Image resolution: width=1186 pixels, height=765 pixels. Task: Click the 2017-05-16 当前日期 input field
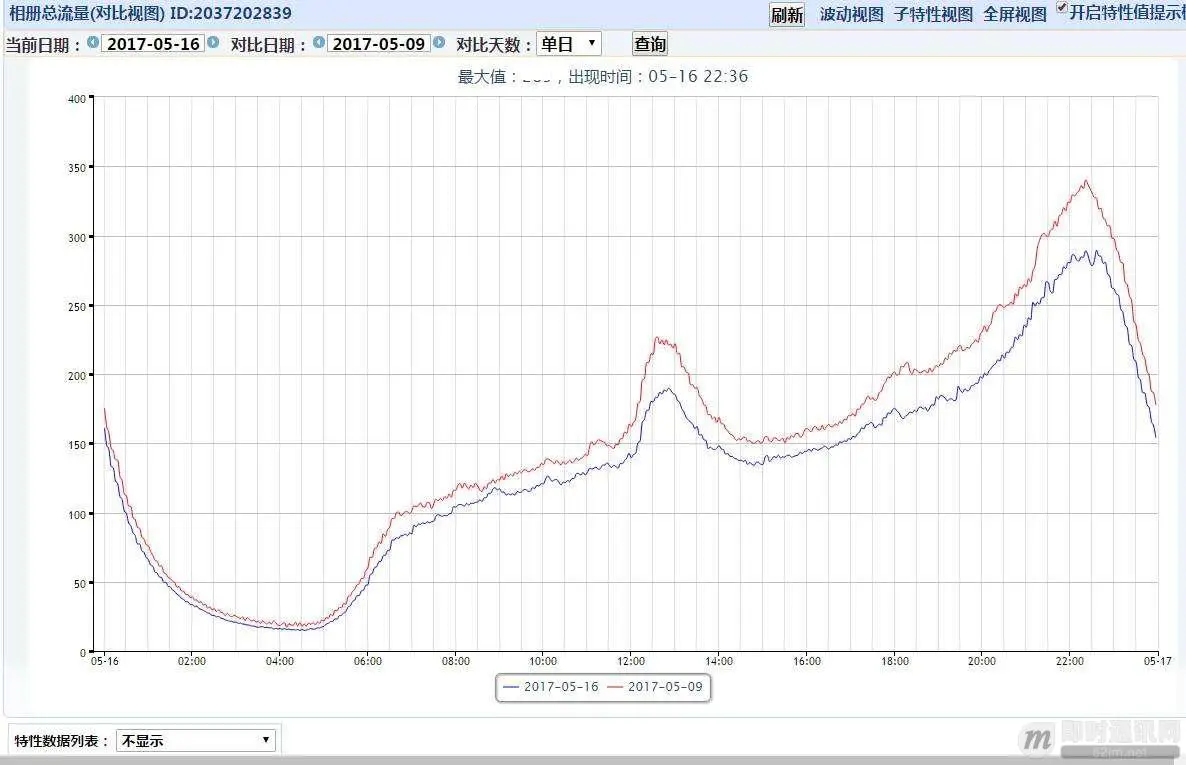point(155,43)
